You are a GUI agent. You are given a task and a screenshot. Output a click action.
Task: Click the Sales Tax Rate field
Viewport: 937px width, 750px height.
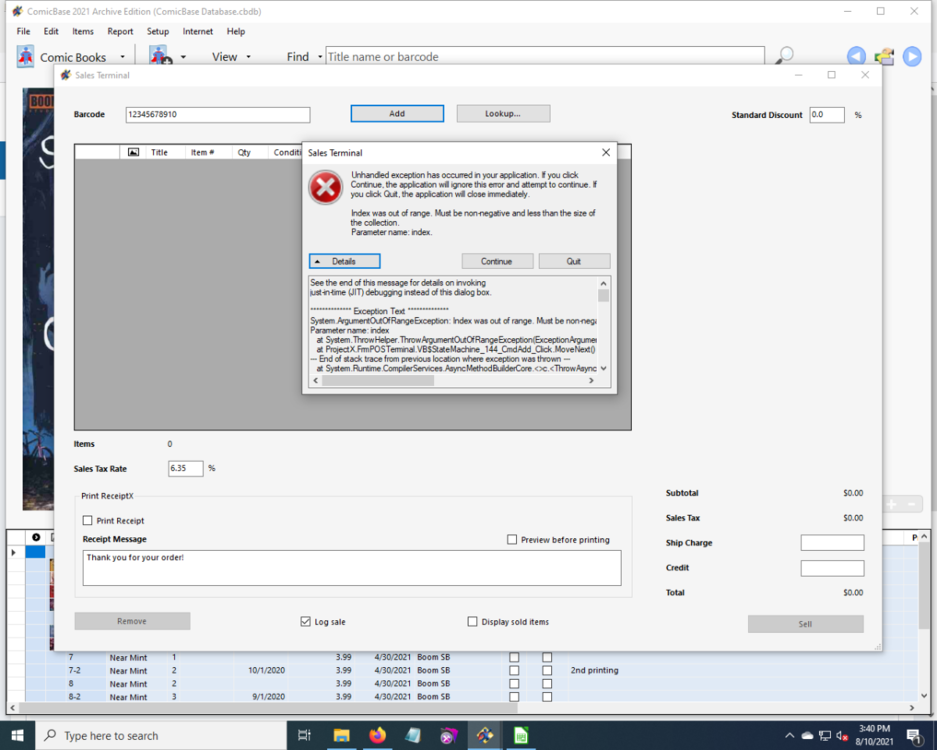185,468
